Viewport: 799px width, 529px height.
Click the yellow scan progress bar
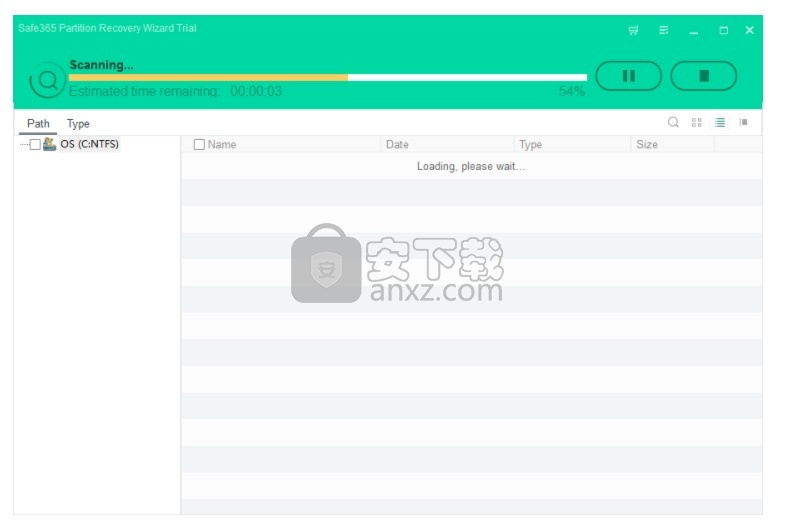(x=208, y=77)
